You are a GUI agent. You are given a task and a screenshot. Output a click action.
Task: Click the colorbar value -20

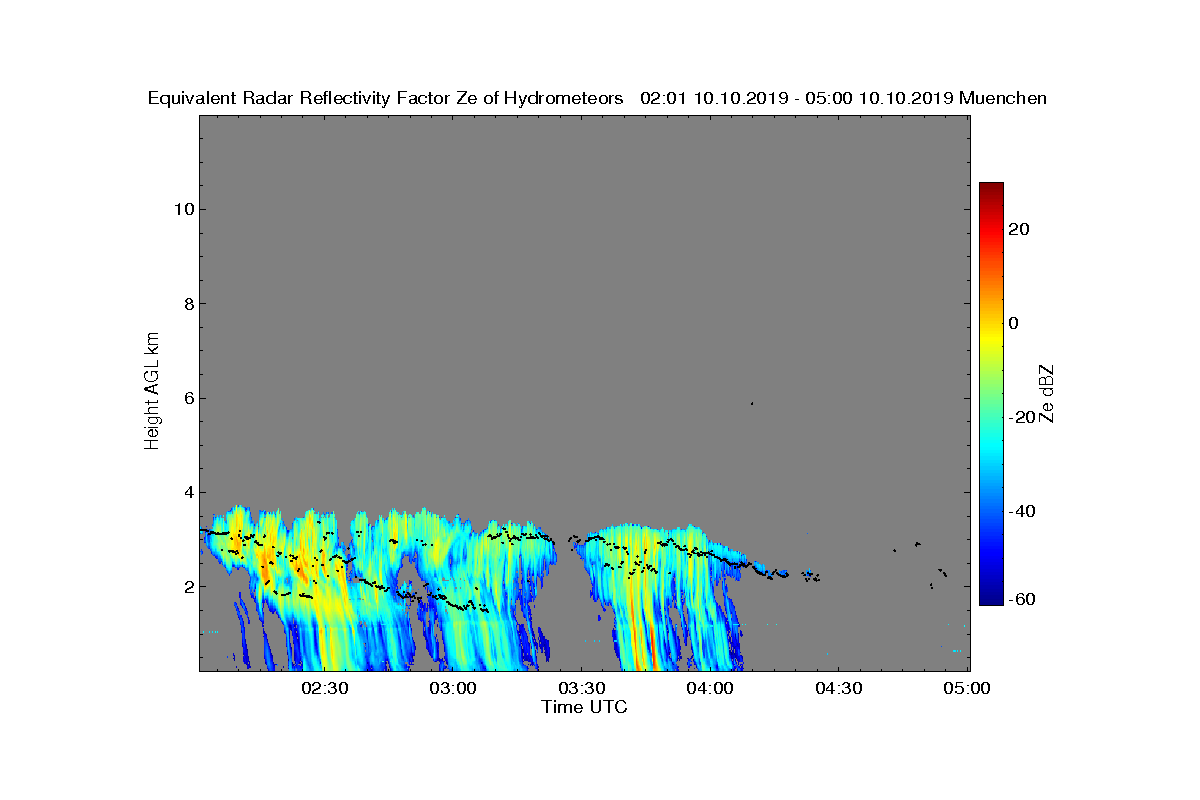pos(1021,417)
